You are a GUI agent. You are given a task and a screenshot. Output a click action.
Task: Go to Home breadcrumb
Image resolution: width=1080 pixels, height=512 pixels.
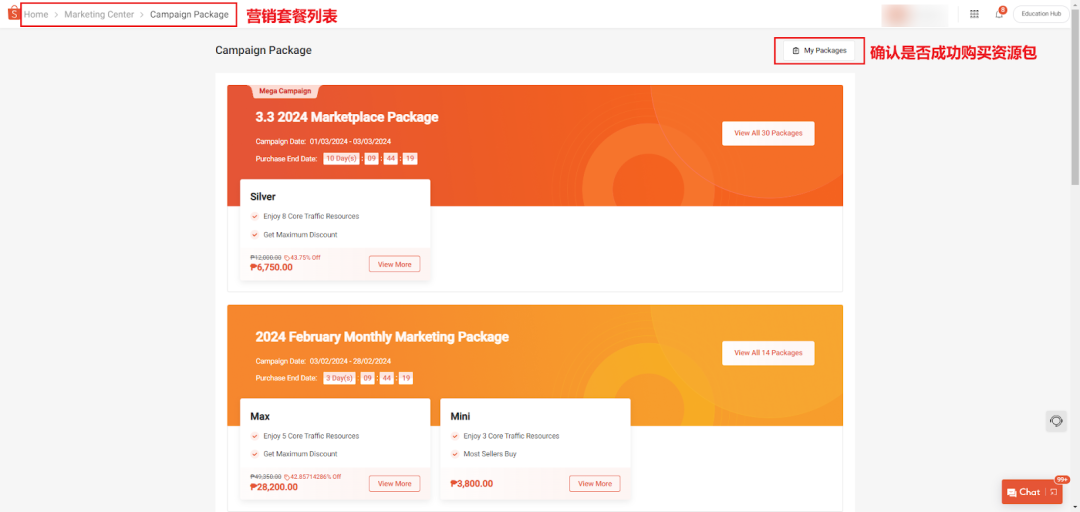tap(36, 14)
